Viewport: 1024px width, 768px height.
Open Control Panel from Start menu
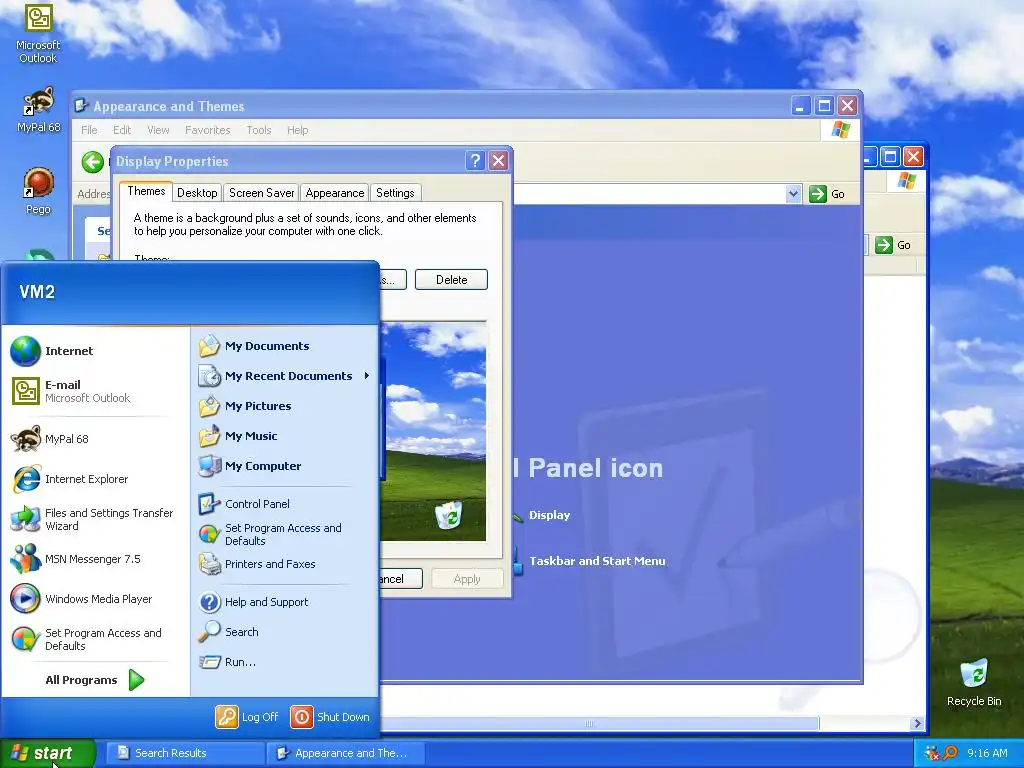point(244,504)
